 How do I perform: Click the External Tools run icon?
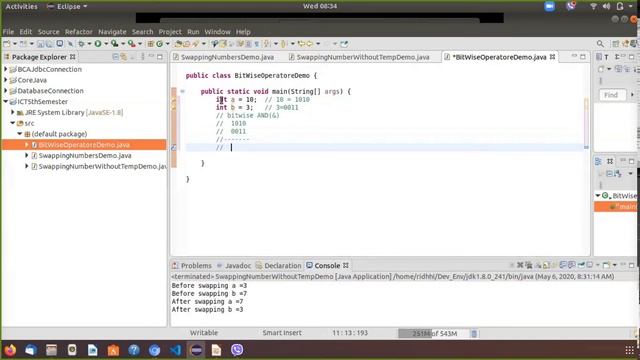[x=131, y=44]
